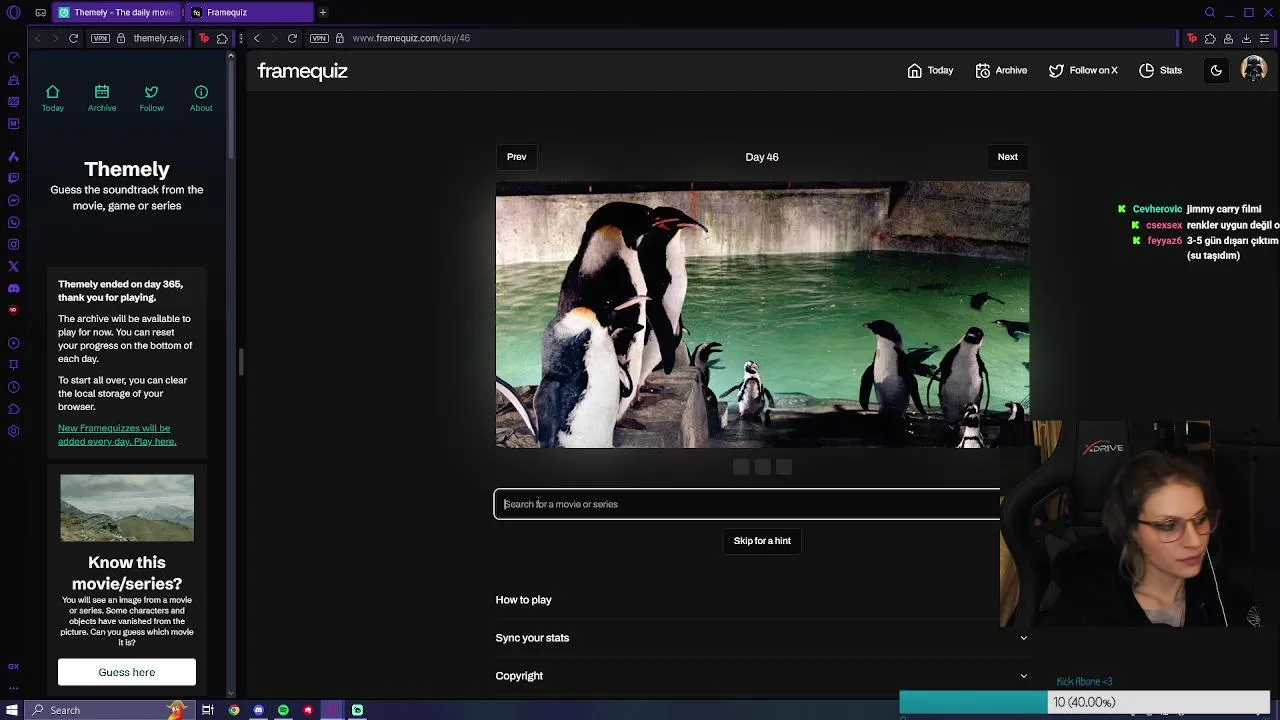
Task: Open extensions puzzle icon in right toolbar
Action: [x=1210, y=38]
